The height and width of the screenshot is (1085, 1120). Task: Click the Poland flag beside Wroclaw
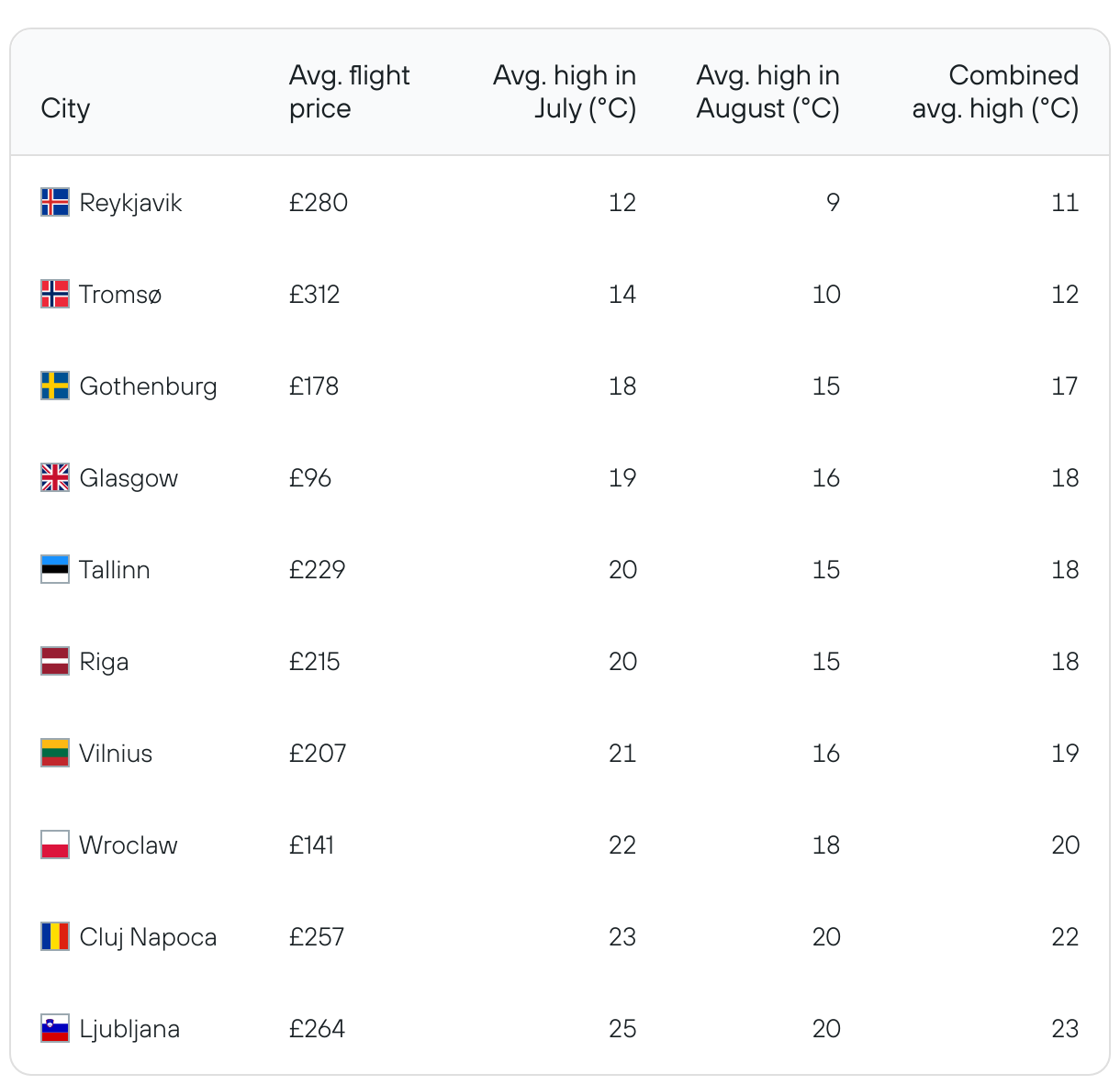[55, 845]
